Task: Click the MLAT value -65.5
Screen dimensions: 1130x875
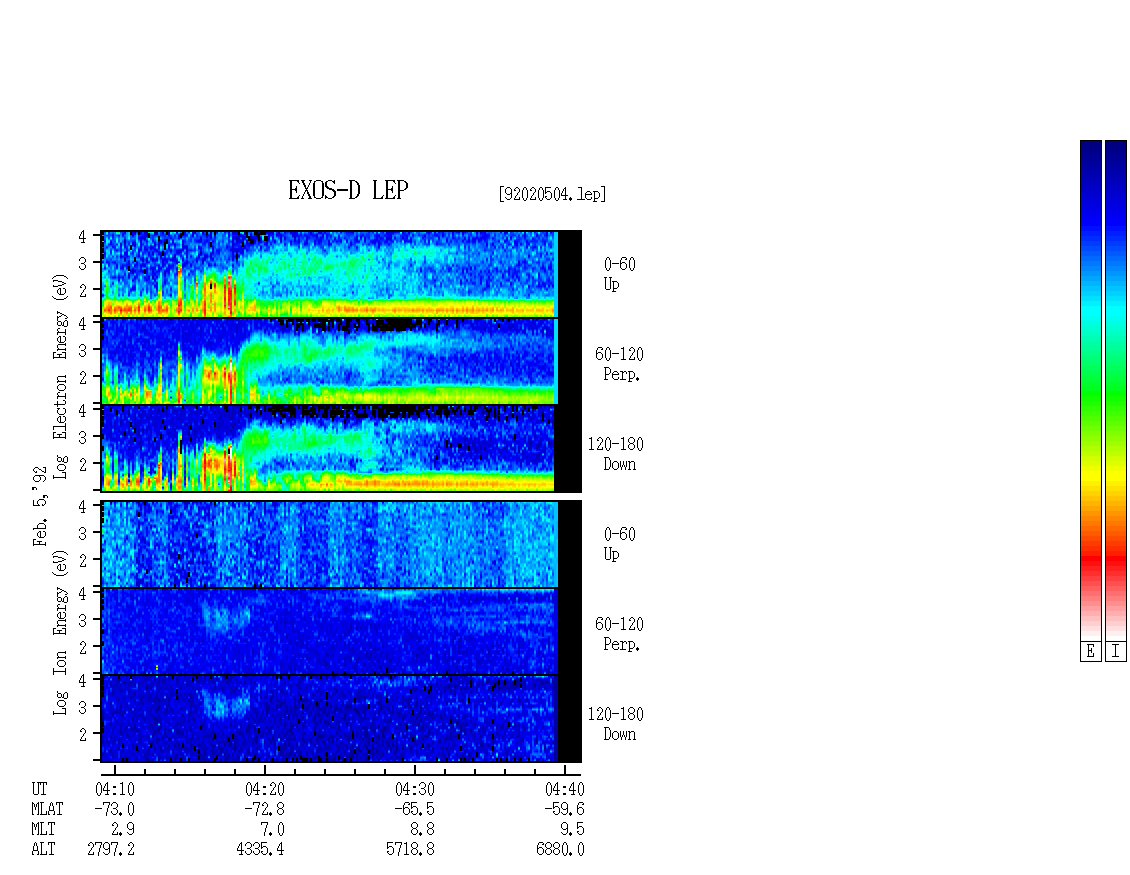Action: point(414,809)
